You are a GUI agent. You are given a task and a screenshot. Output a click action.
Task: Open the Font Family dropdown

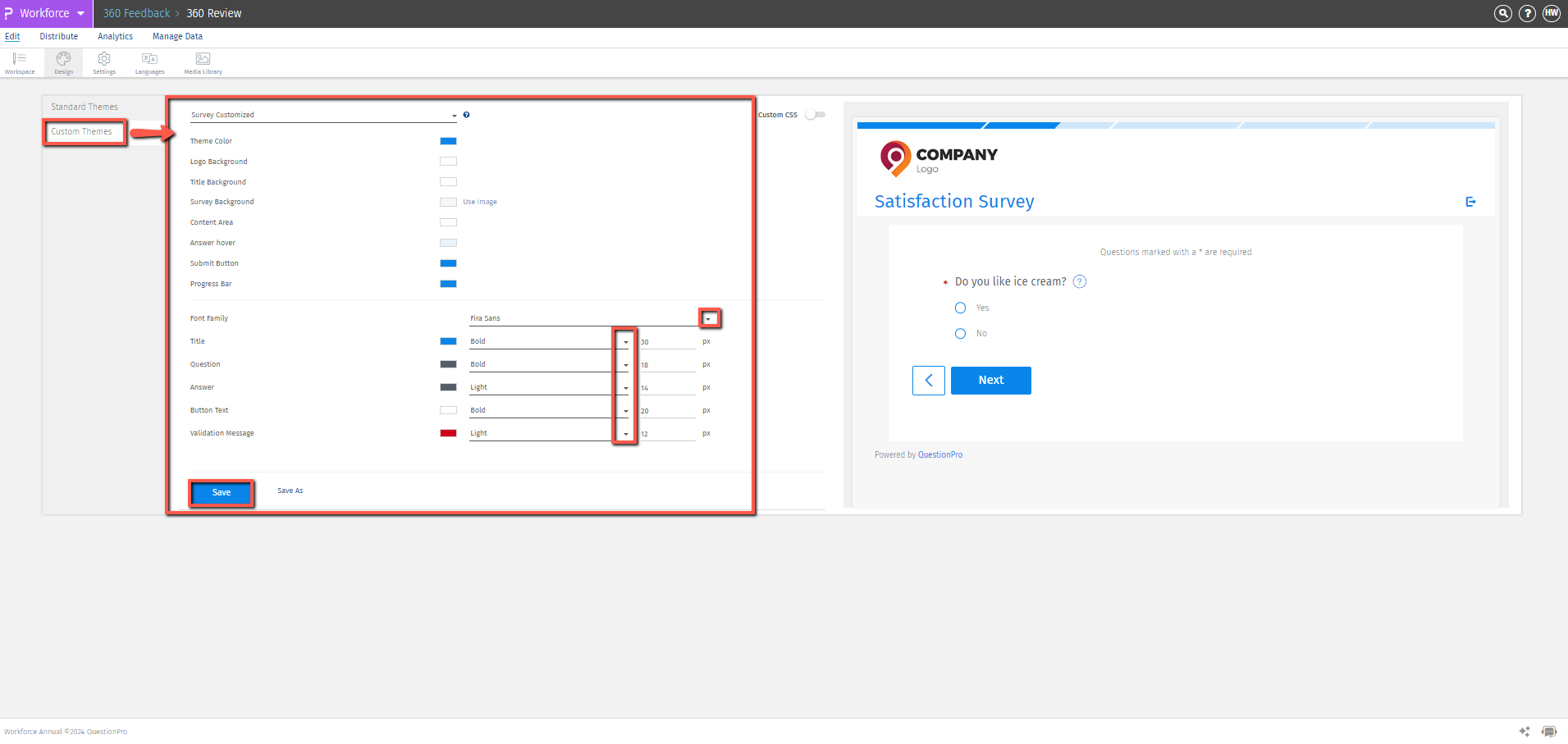[x=709, y=317]
